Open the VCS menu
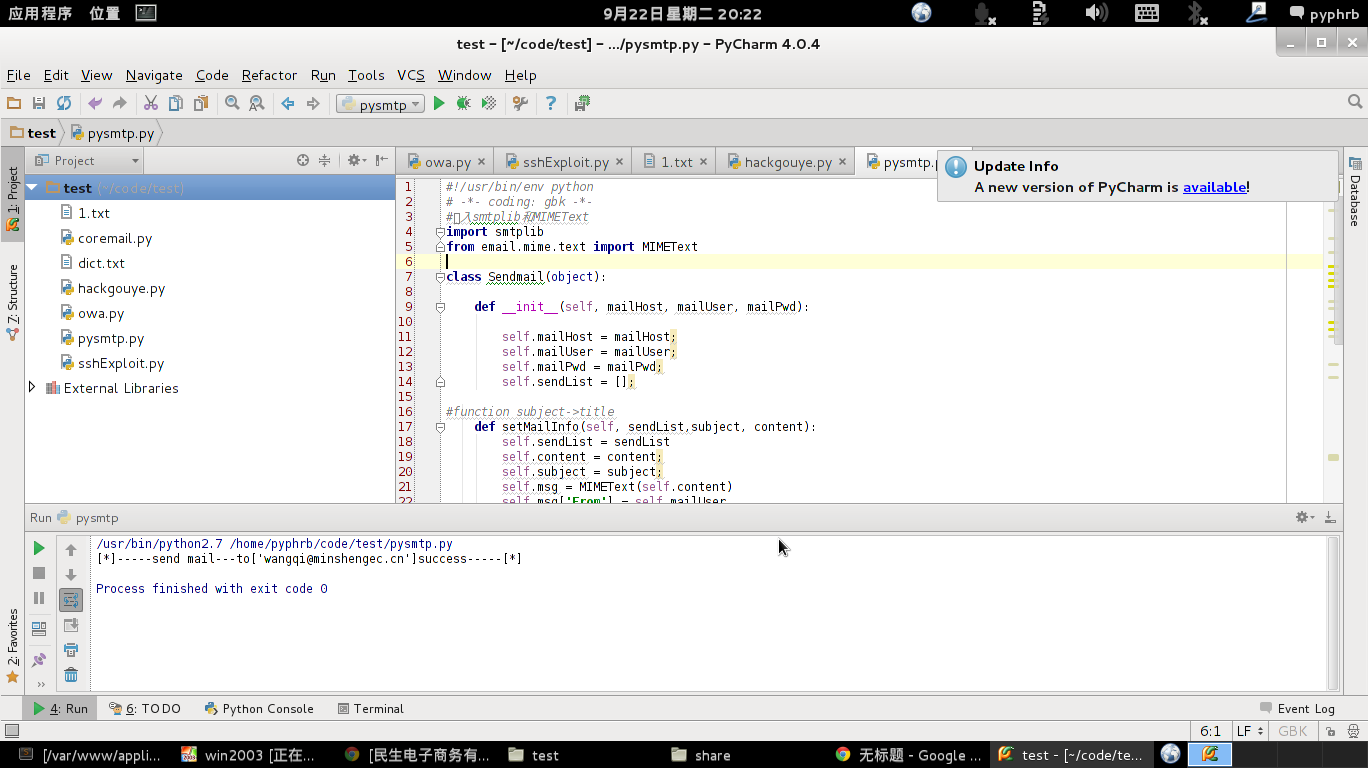 click(411, 75)
